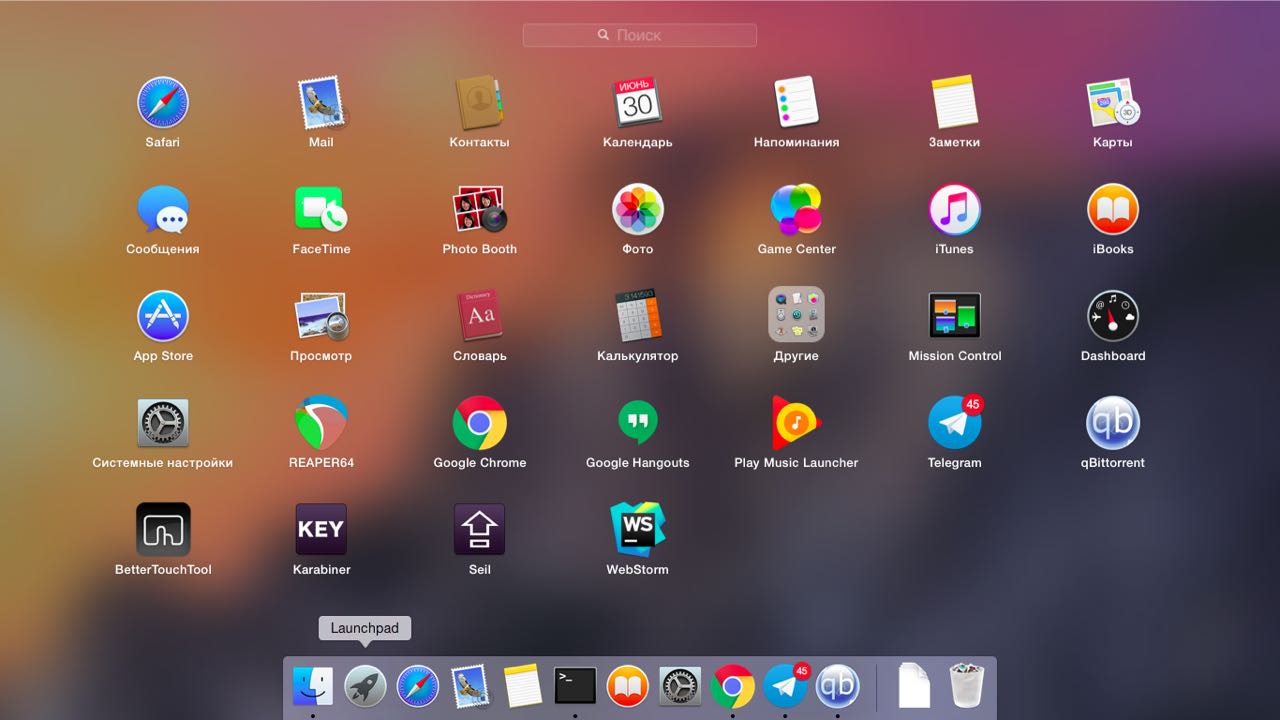
Task: Launch qBittorrent from Launchpad grid
Action: [1113, 424]
